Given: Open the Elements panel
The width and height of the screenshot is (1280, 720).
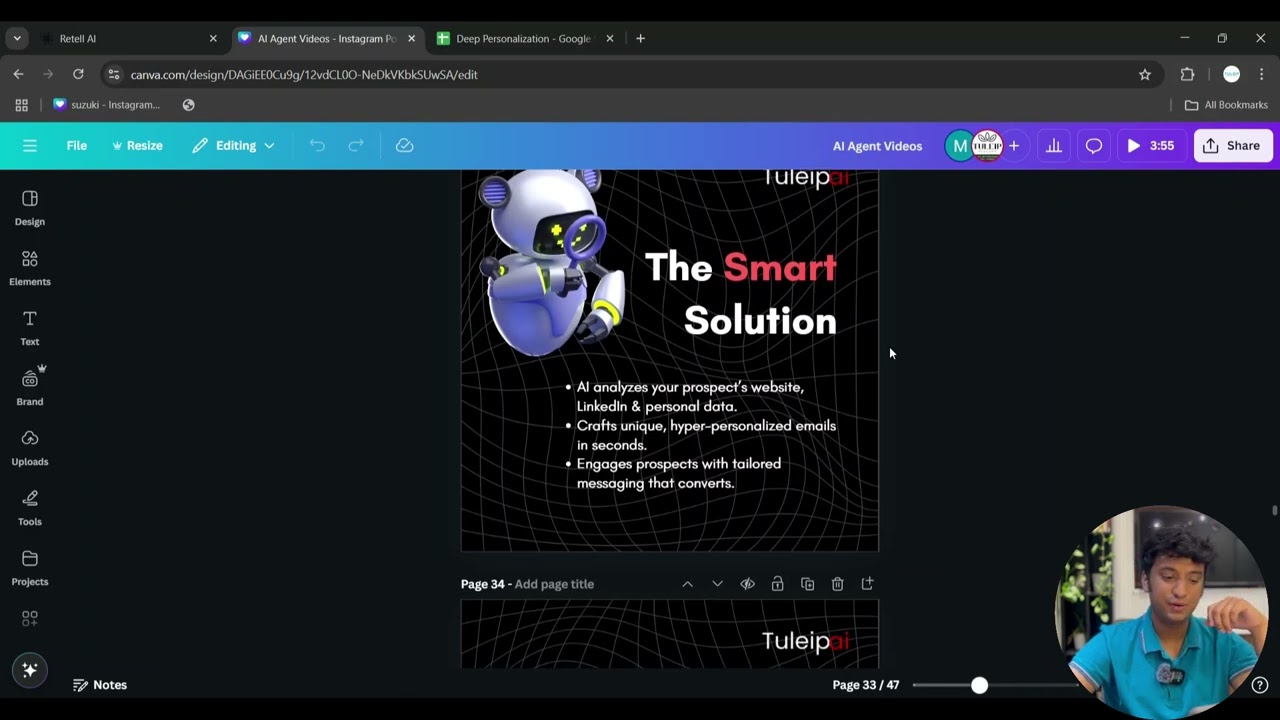Looking at the screenshot, I should coord(29,268).
